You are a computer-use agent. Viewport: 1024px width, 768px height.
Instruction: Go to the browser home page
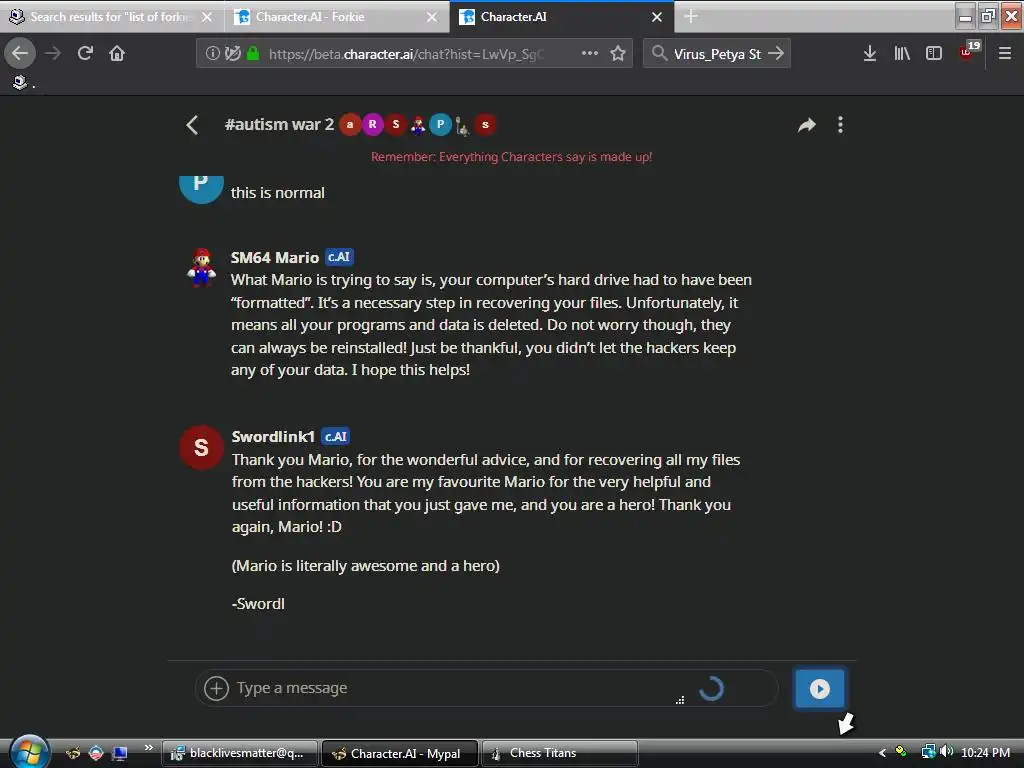pos(117,53)
